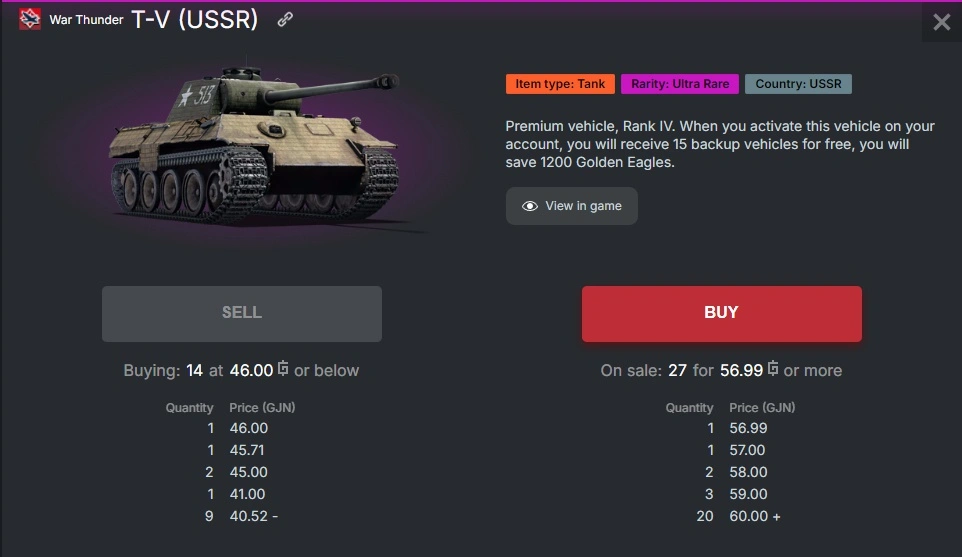Copy item link via chain icon

coord(285,20)
